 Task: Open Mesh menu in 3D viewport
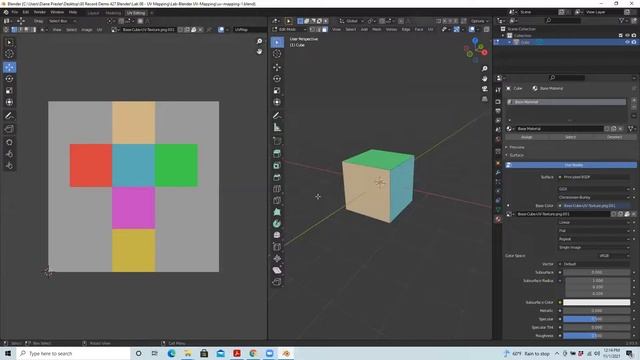[x=376, y=29]
